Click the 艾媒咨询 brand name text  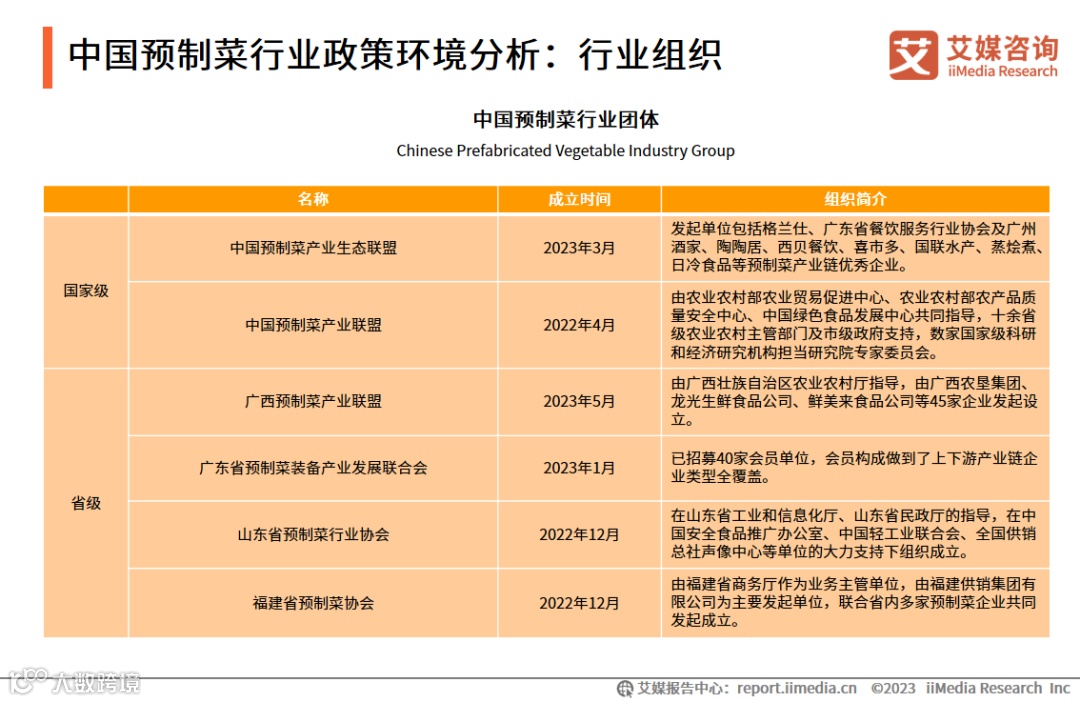[x=1003, y=48]
